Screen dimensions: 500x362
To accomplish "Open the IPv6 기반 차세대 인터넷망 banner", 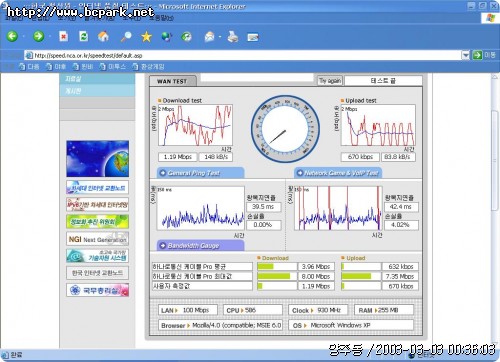I will click(x=97, y=204).
